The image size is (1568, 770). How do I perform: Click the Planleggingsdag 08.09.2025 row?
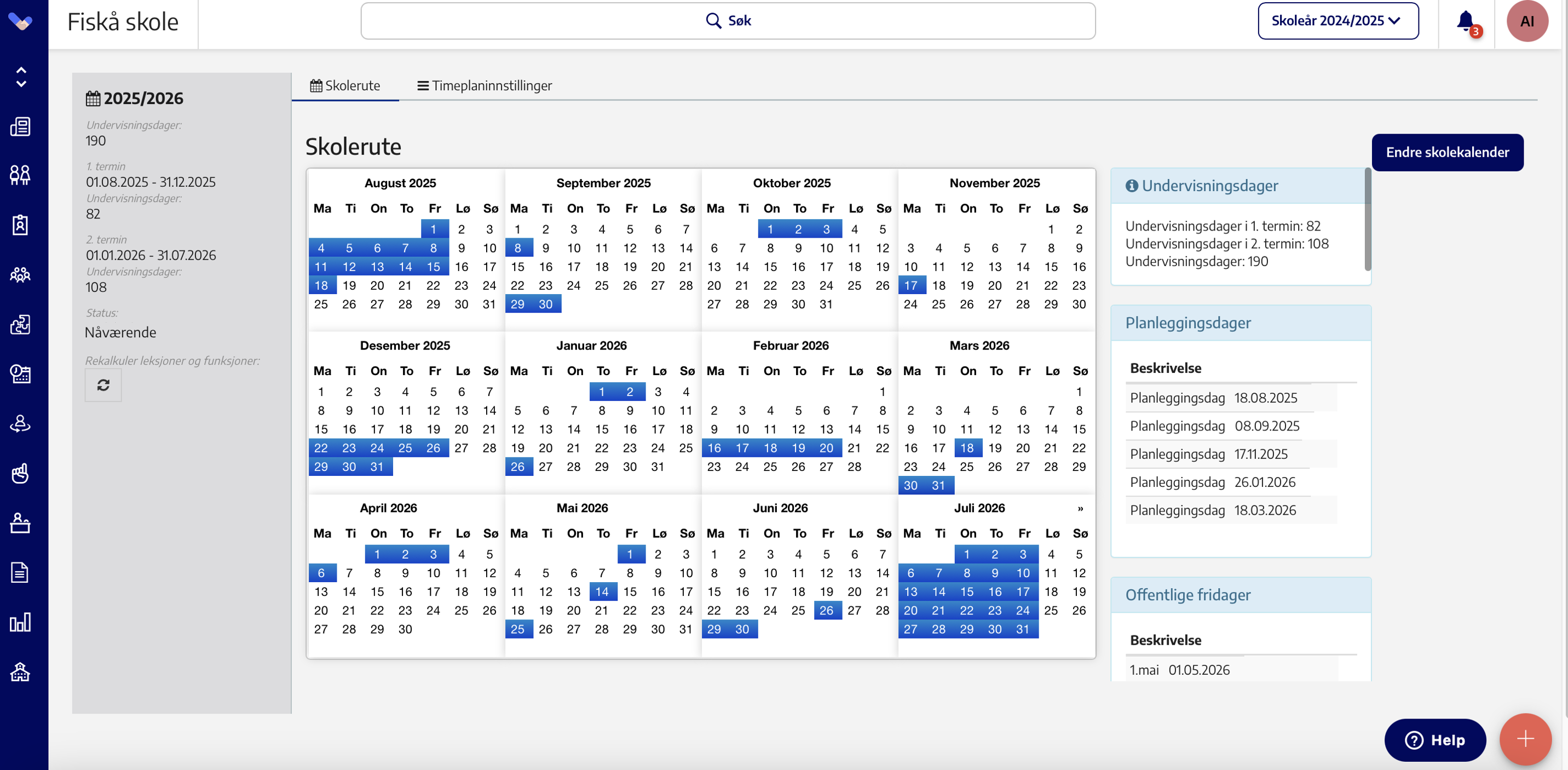coord(1231,426)
